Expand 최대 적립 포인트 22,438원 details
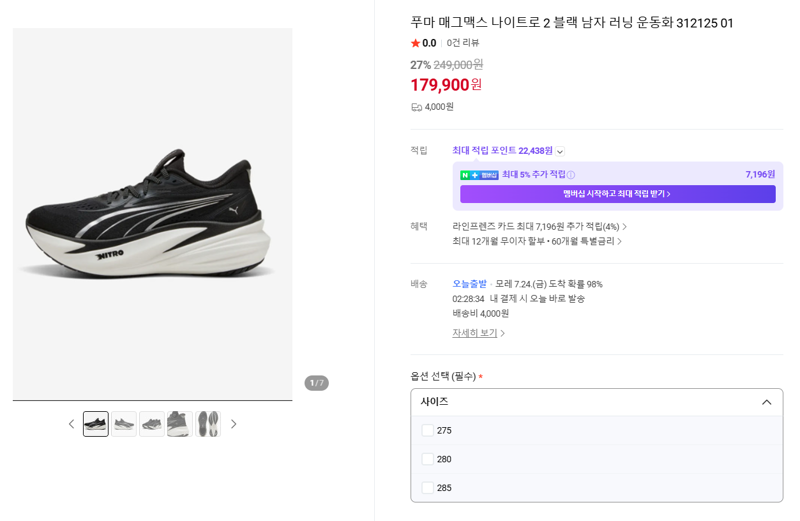Image resolution: width=800 pixels, height=521 pixels. tap(560, 152)
